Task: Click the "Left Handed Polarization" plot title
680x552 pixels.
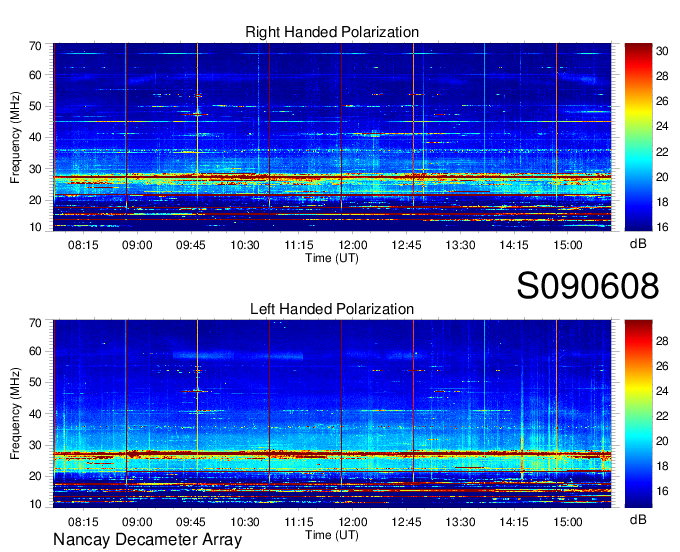Action: 332,309
